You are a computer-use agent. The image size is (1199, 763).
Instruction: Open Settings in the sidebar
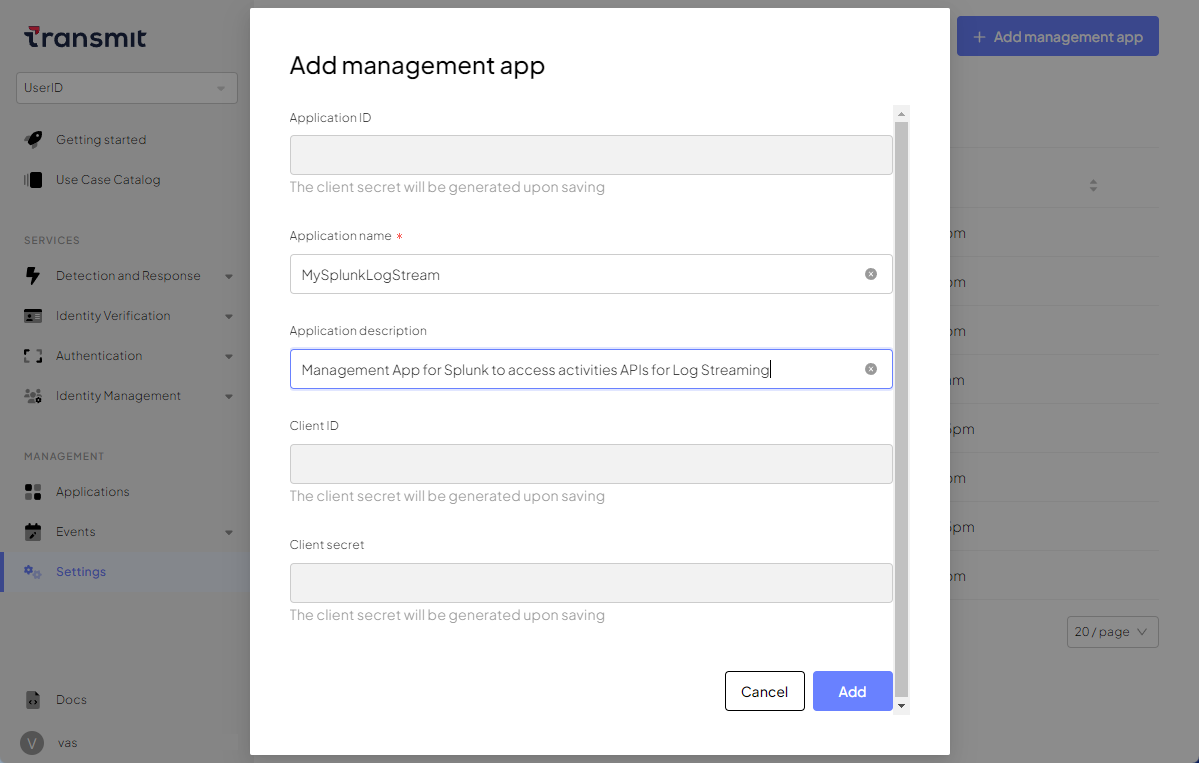pos(80,572)
